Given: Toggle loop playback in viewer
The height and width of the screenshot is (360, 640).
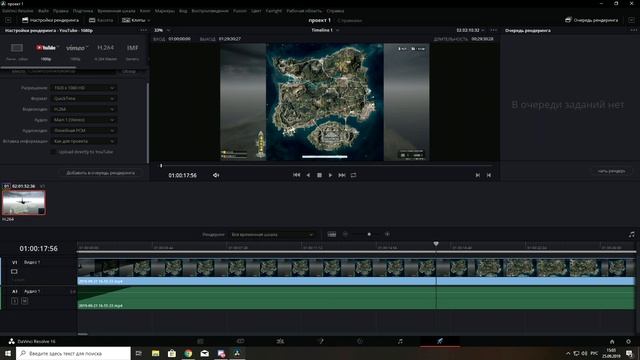Looking at the screenshot, I should tap(353, 175).
